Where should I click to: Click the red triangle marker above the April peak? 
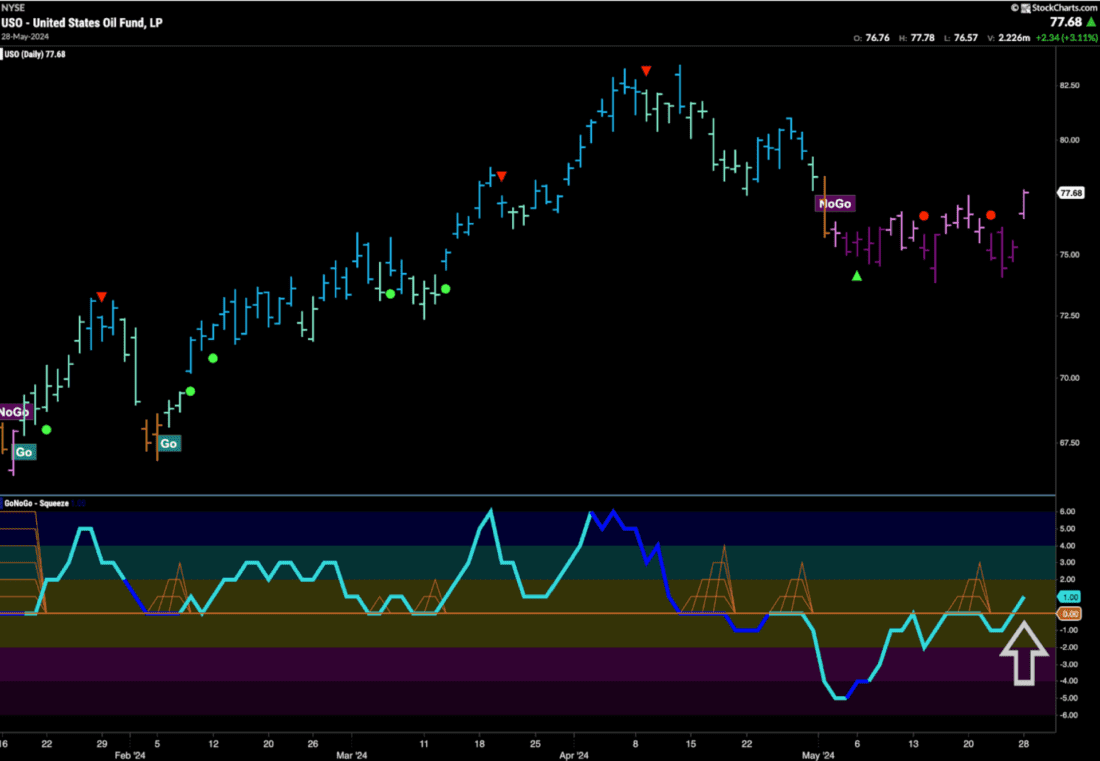(647, 70)
